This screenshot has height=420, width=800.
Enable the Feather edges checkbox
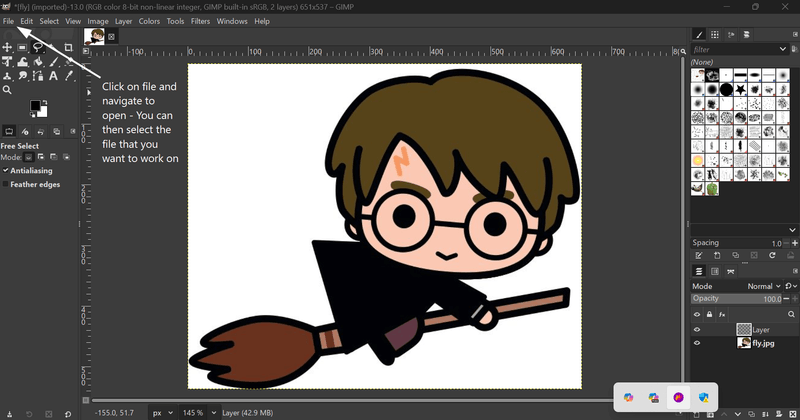click(x=6, y=184)
